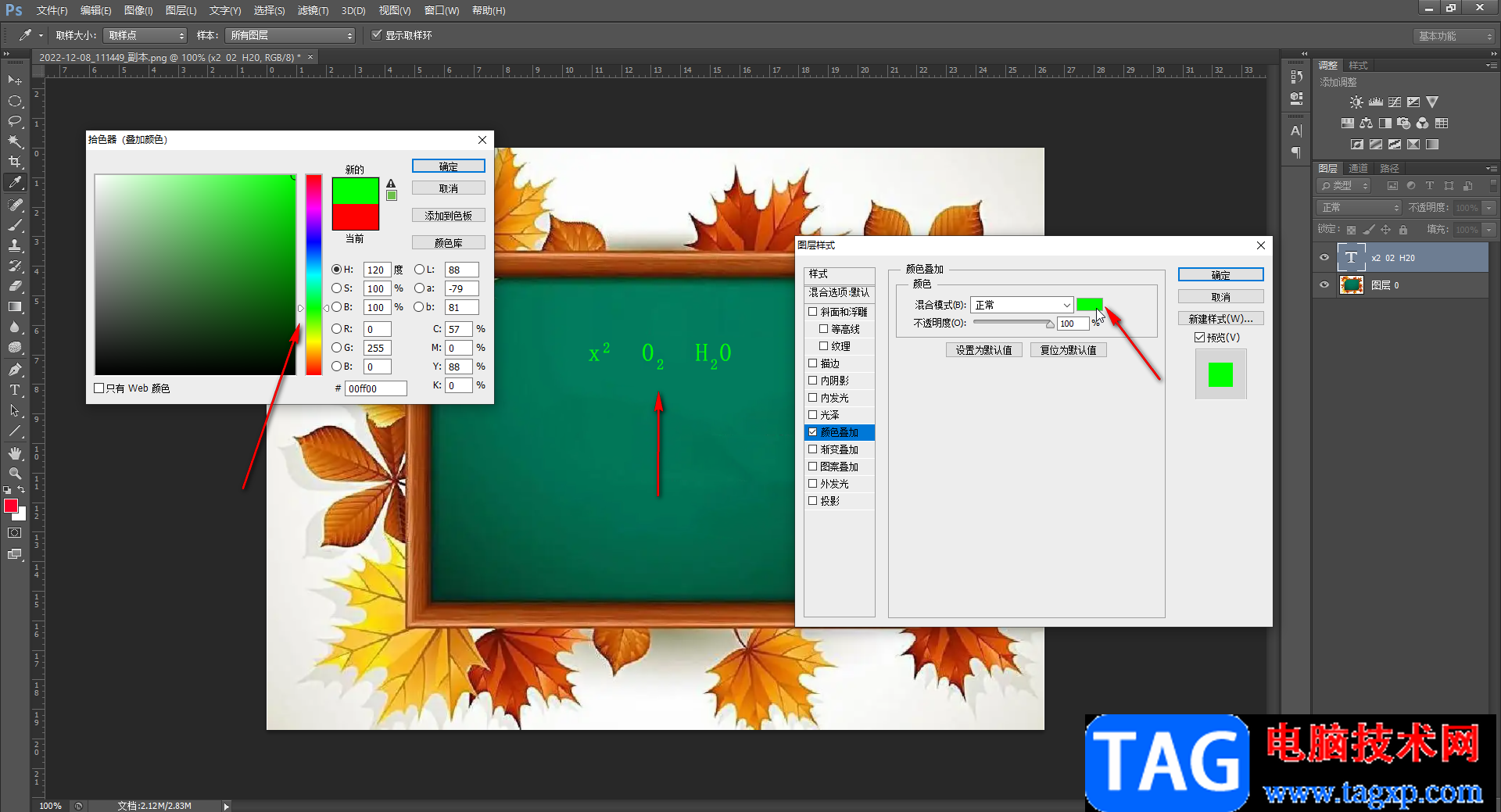Switch to the 通道 tab
The width and height of the screenshot is (1501, 812).
1358,168
